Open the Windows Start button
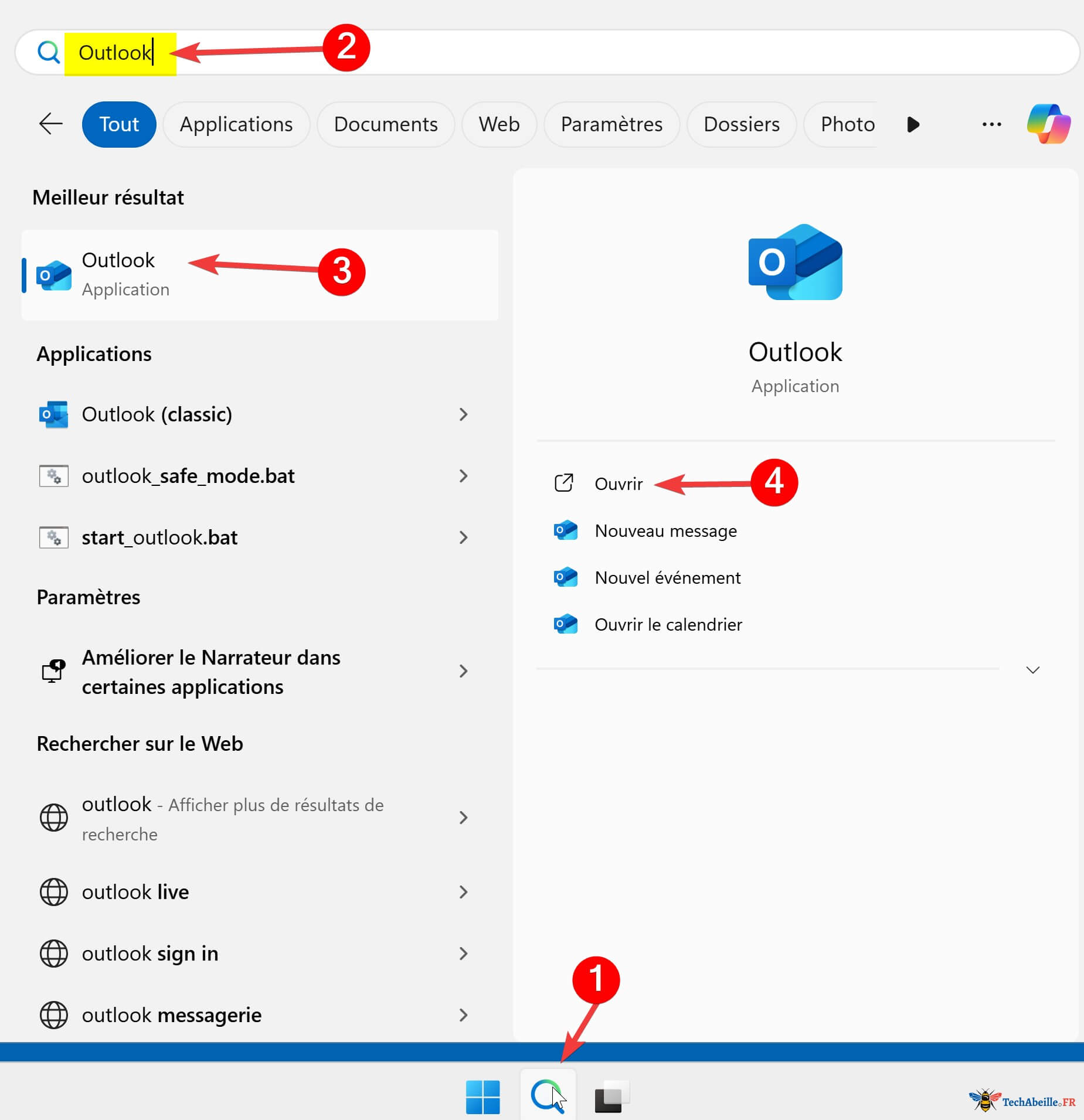The height and width of the screenshot is (1120, 1084). (x=482, y=1097)
